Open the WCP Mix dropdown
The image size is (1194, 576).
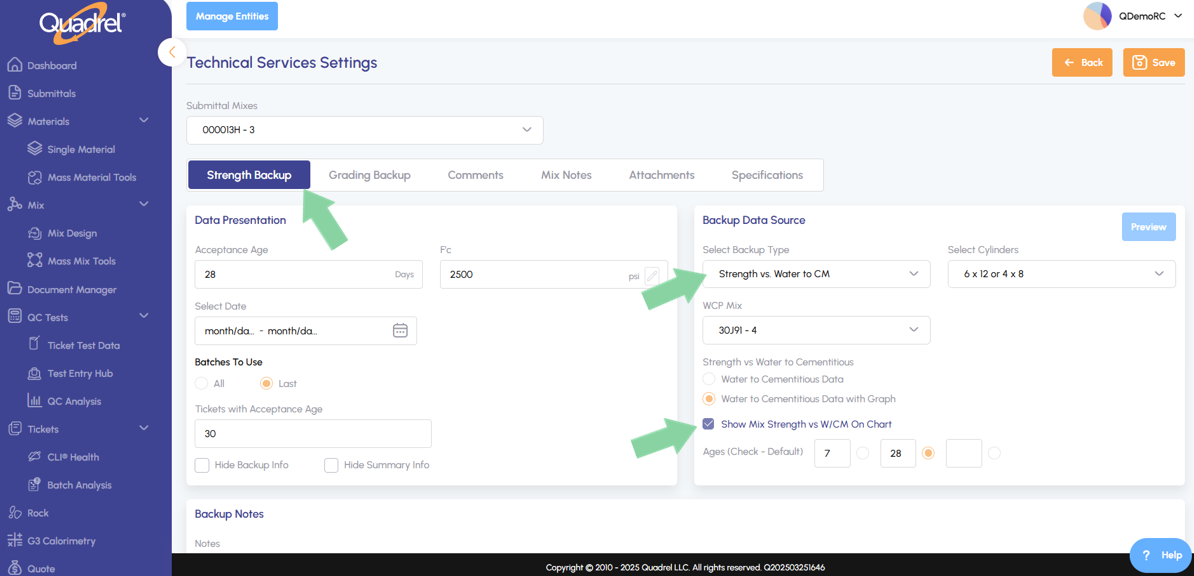(x=816, y=330)
